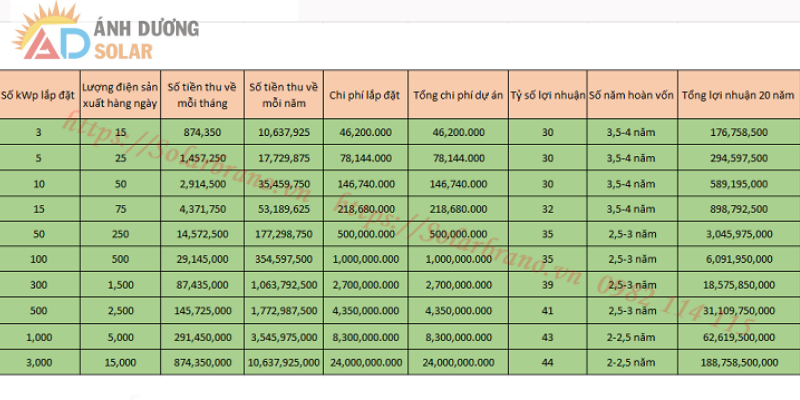
Task: Click cell '145,725,000'
Action: click(x=202, y=310)
